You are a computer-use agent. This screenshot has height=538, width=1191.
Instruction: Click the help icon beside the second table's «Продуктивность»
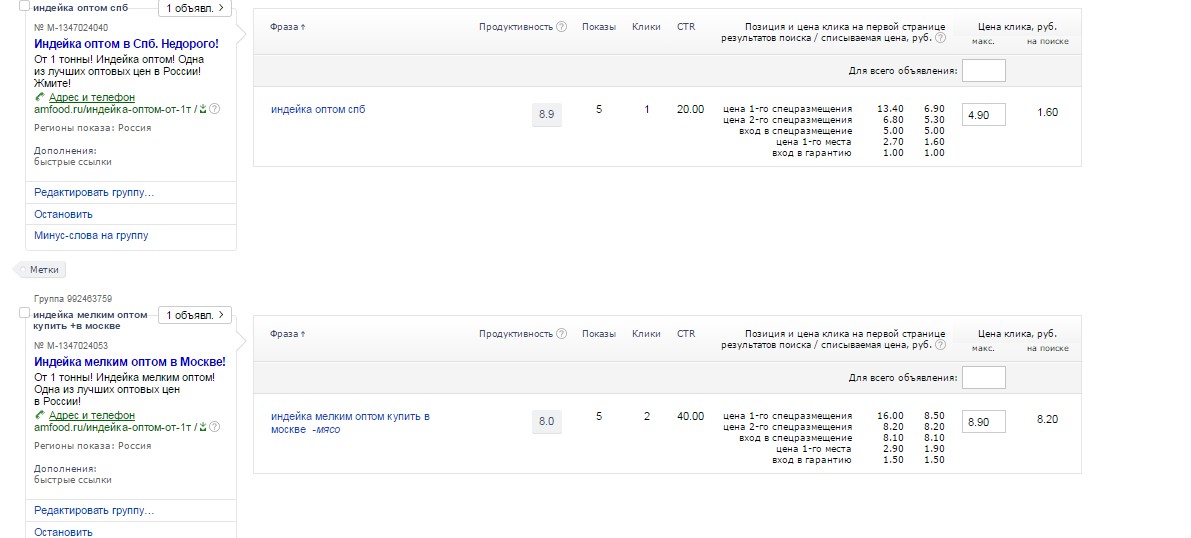561,334
